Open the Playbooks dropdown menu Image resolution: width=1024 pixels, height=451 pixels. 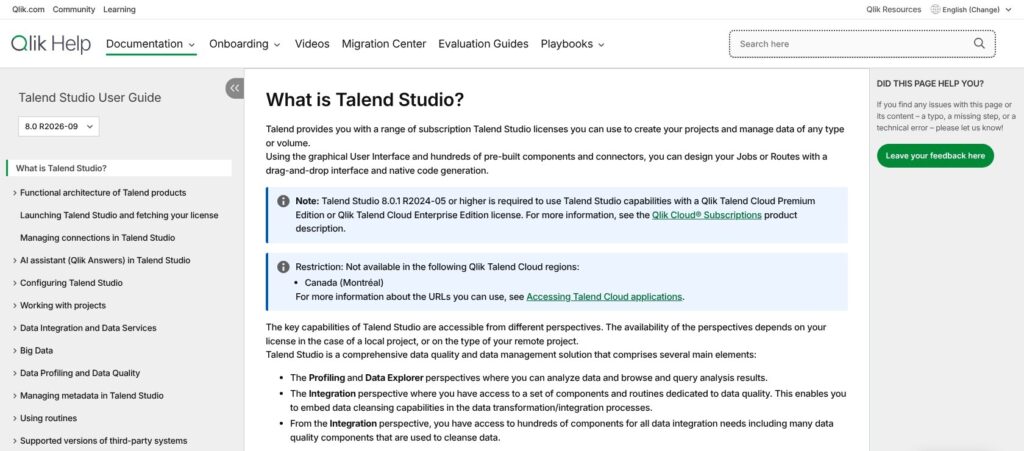[573, 44]
